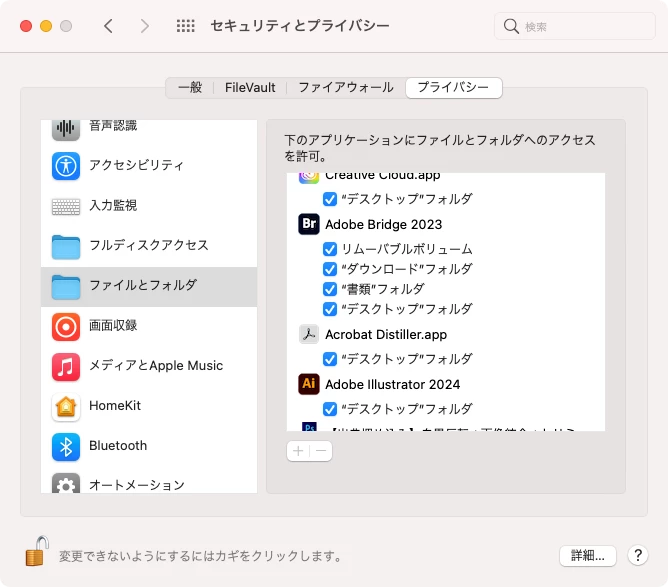Select HomeKit label in the sidebar

click(x=115, y=406)
